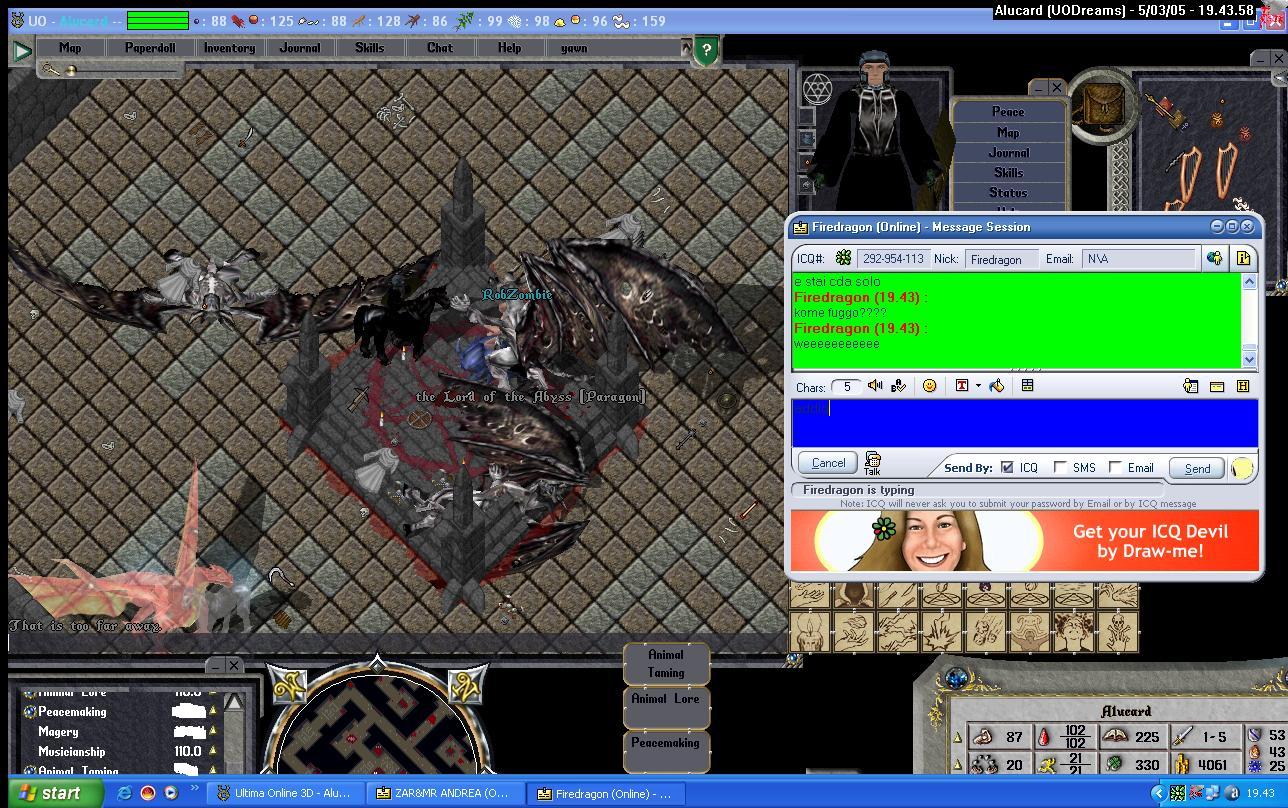Toggle Peacemaking skill lock arrow
1288x808 pixels.
(x=212, y=712)
